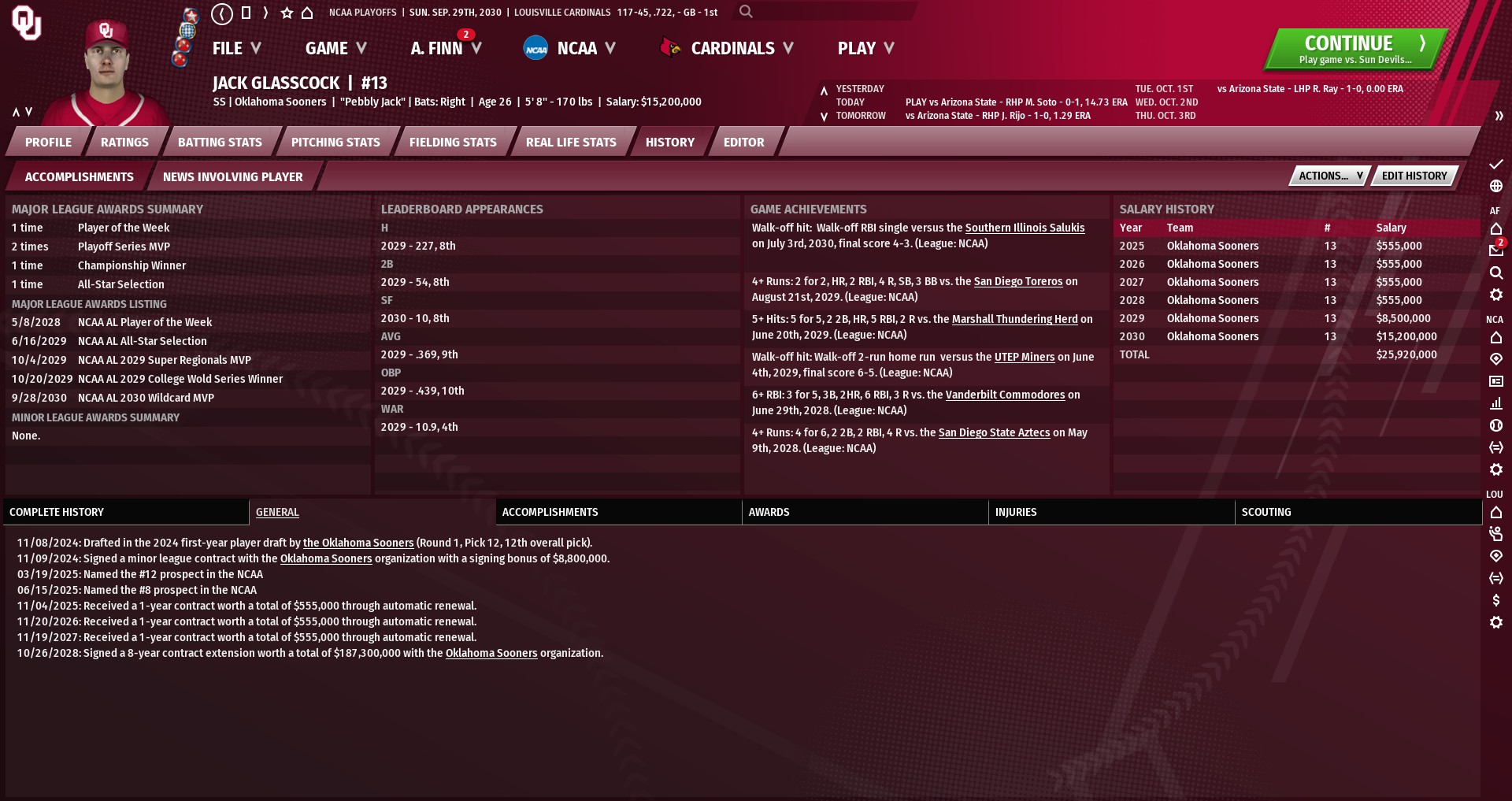This screenshot has width=1512, height=801.
Task: Click the blue dotted award badge beside the portrait
Action: pos(187,31)
